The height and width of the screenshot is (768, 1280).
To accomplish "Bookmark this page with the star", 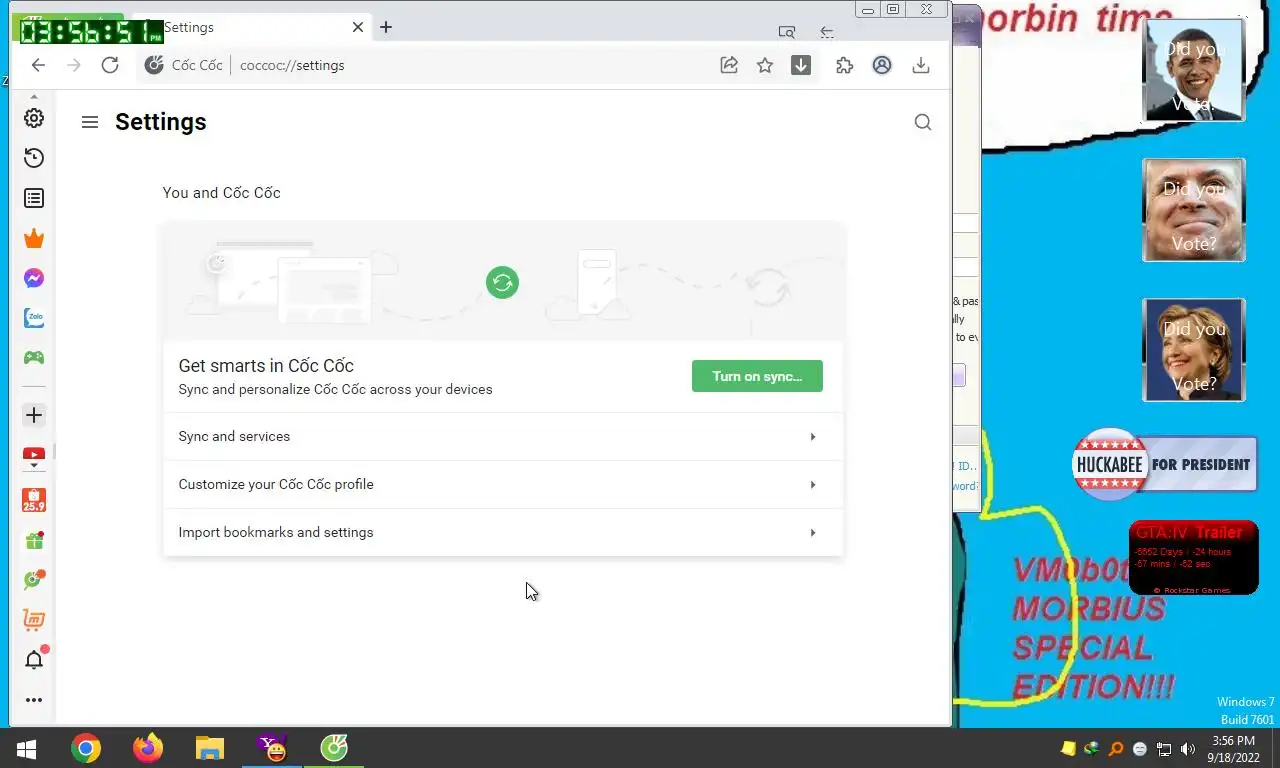I will click(x=765, y=65).
